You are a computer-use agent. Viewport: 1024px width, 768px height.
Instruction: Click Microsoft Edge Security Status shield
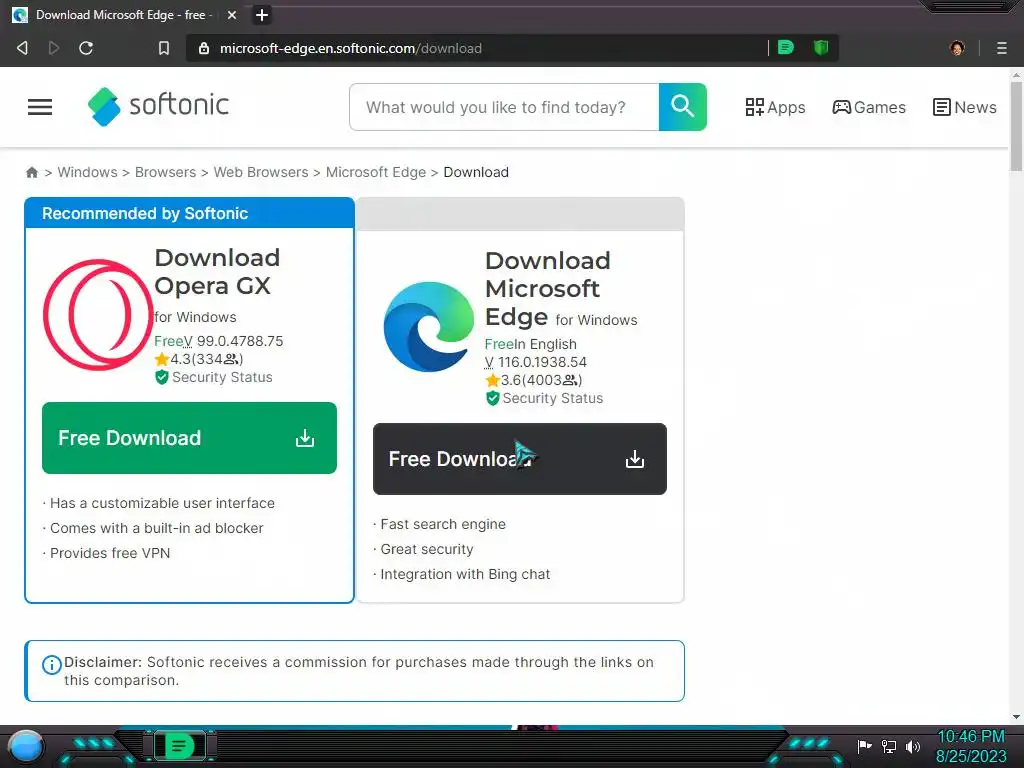(492, 398)
